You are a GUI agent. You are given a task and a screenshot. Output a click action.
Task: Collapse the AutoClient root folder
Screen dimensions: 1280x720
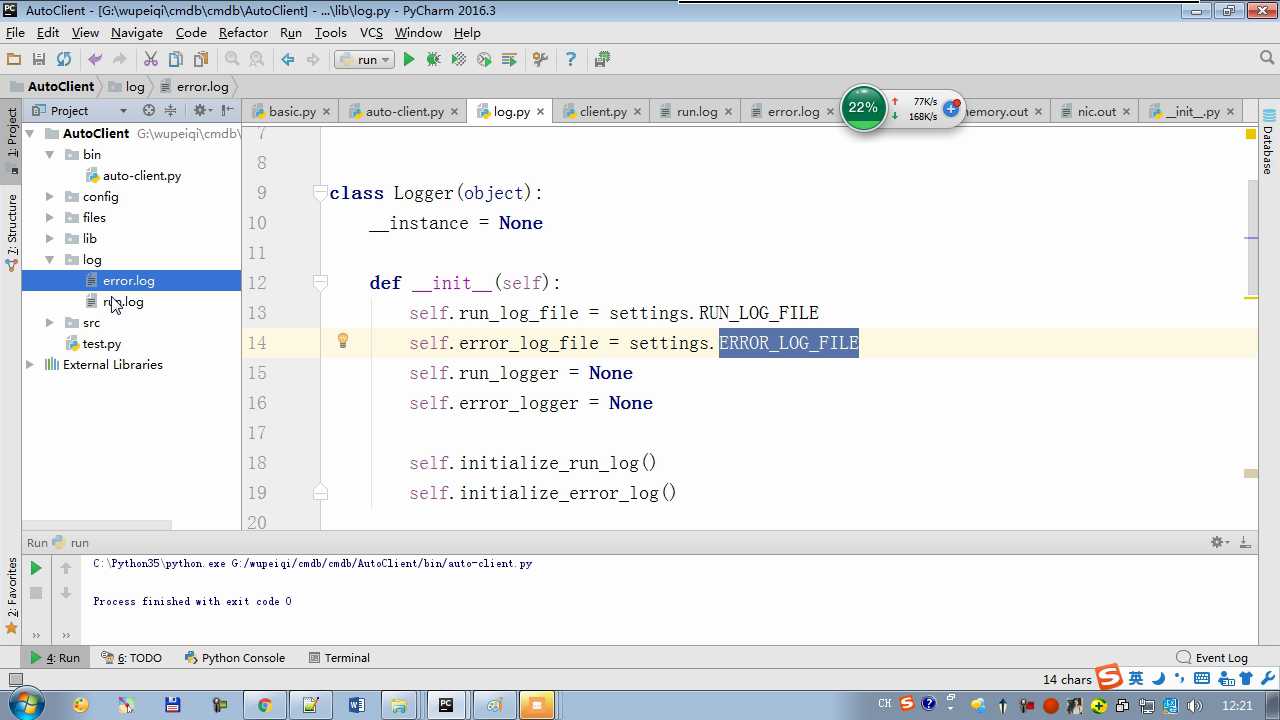click(30, 133)
